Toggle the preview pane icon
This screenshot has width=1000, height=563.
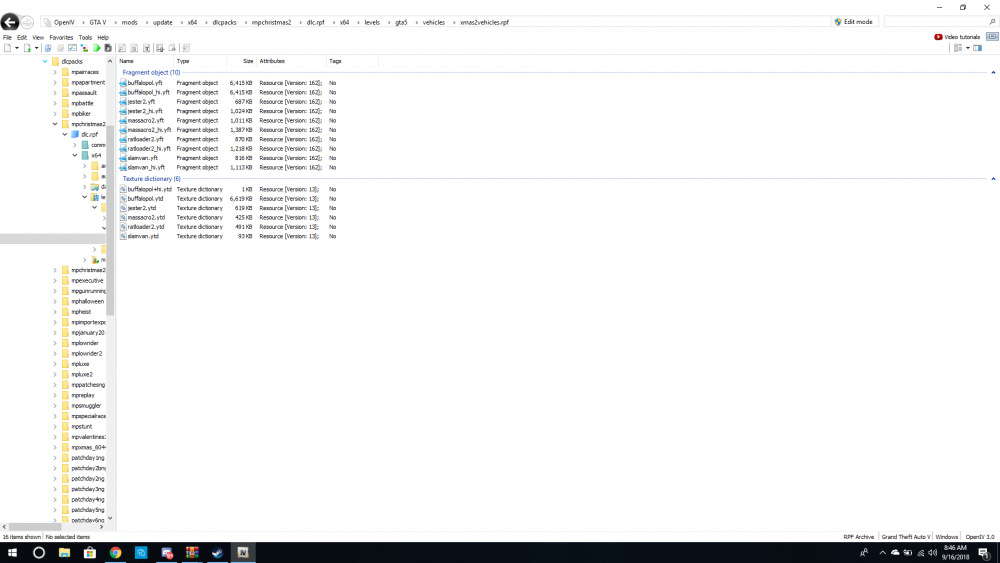click(978, 48)
